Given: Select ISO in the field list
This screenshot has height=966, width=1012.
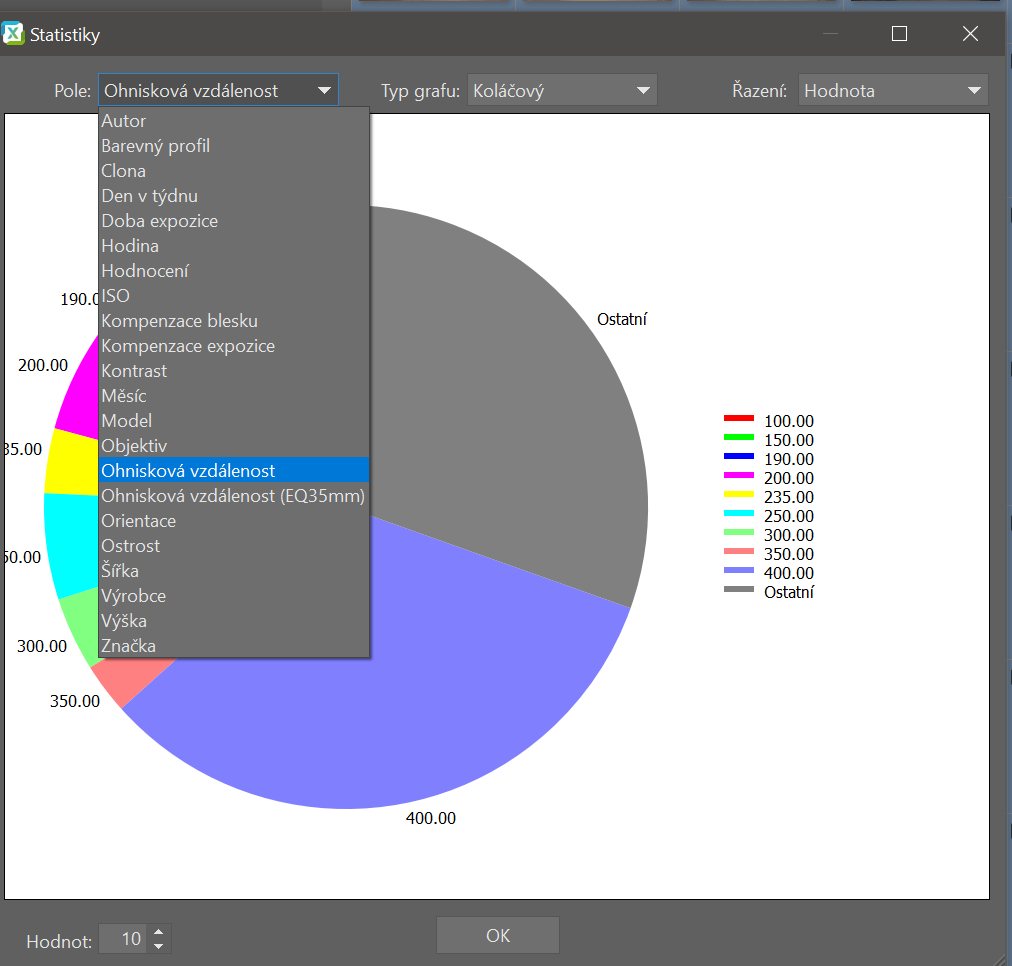Looking at the screenshot, I should pos(234,296).
